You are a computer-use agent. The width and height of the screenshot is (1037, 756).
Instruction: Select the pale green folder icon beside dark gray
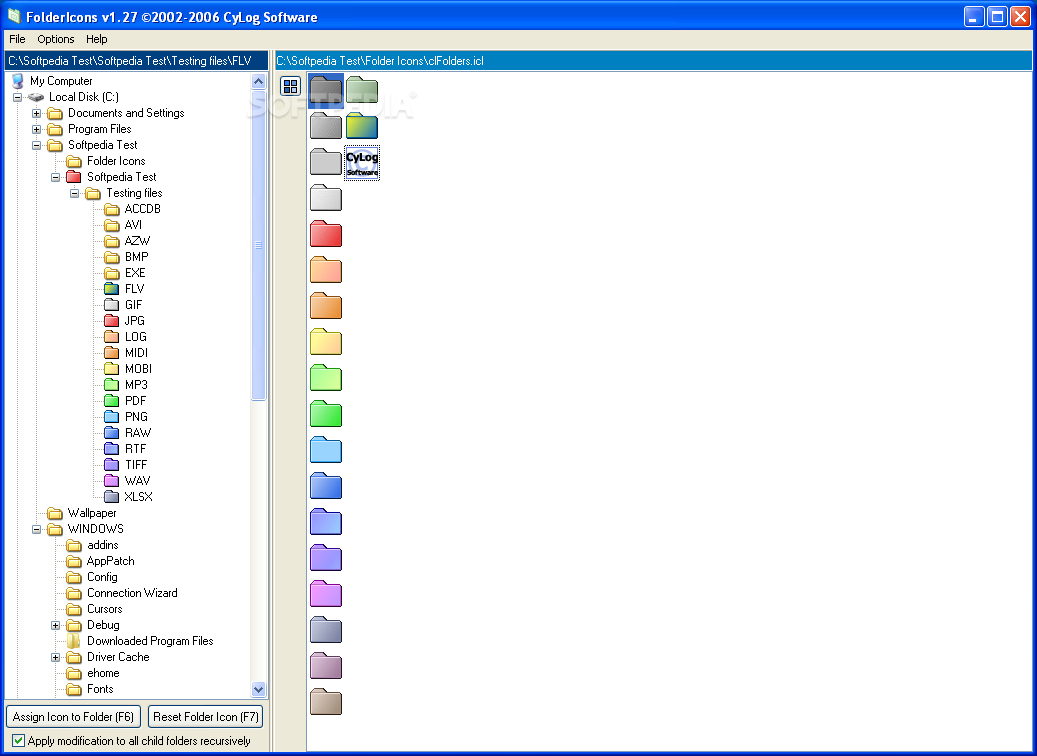(362, 90)
